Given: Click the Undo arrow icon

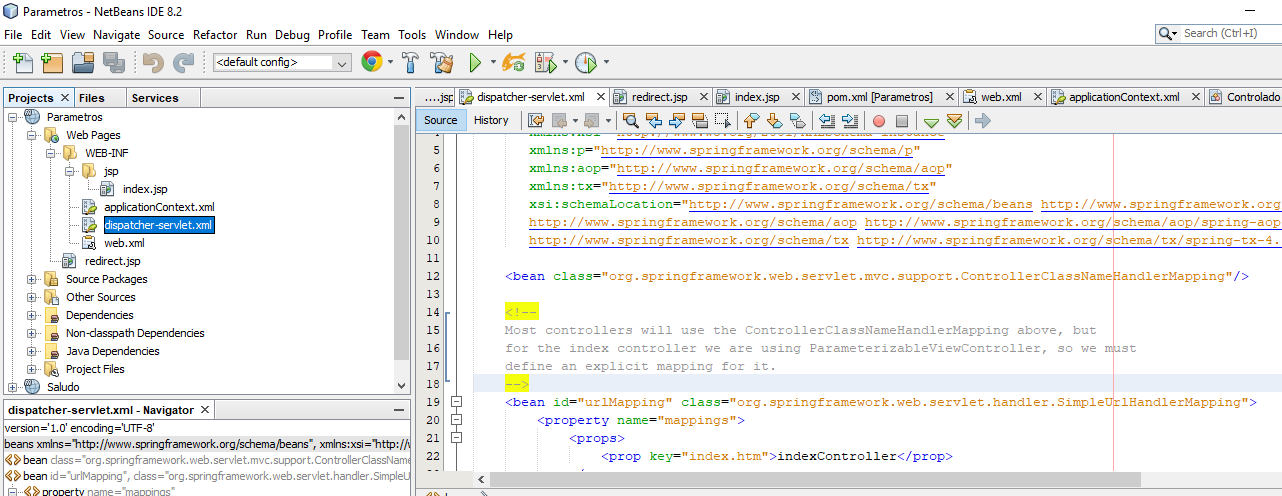Looking at the screenshot, I should coord(153,63).
